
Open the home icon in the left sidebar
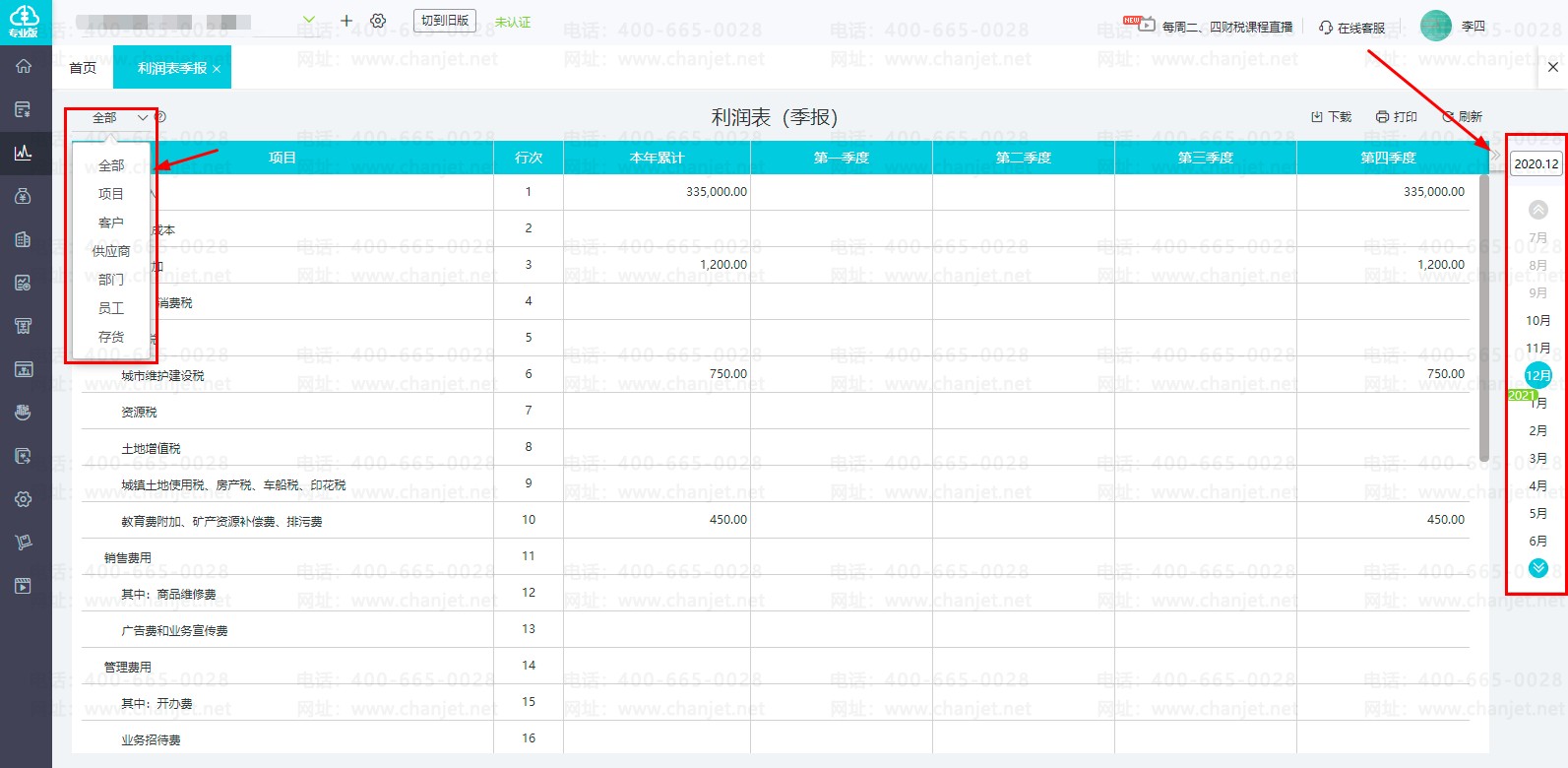coord(24,66)
